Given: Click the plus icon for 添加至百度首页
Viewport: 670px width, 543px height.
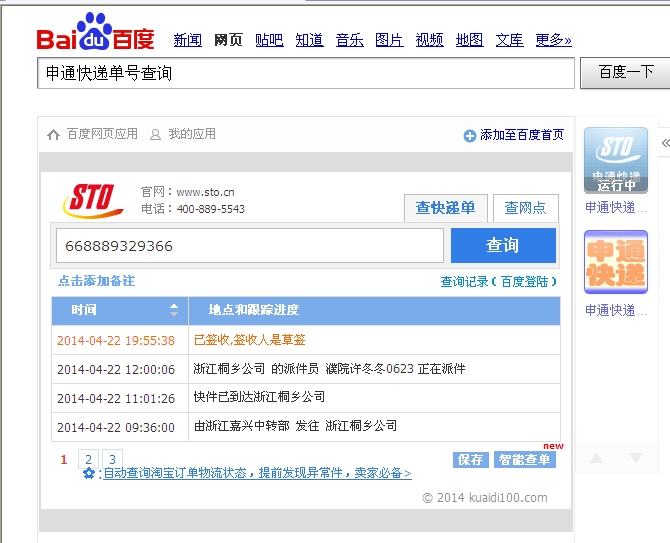Looking at the screenshot, I should tap(470, 136).
